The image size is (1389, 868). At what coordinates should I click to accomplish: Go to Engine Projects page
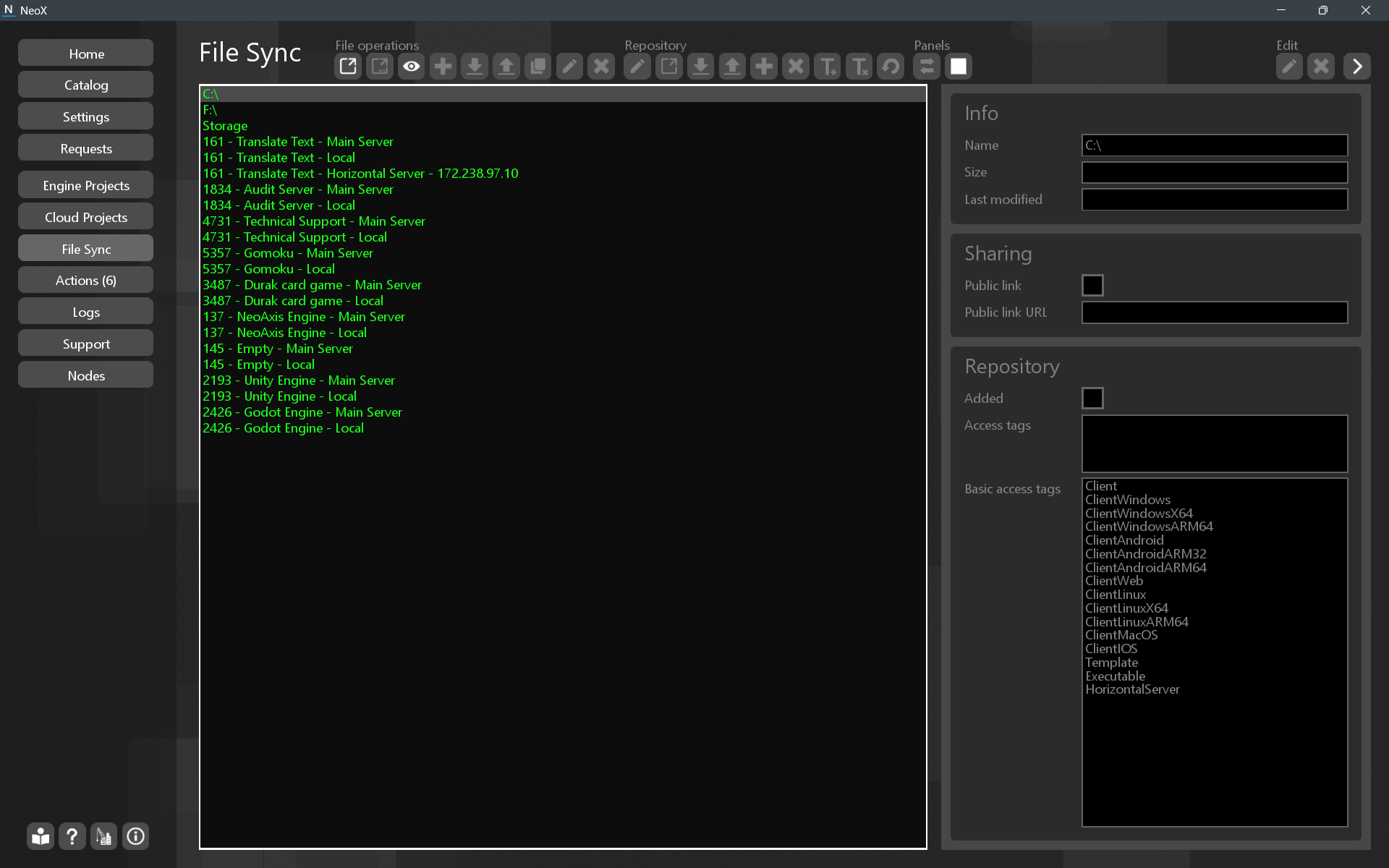click(86, 186)
